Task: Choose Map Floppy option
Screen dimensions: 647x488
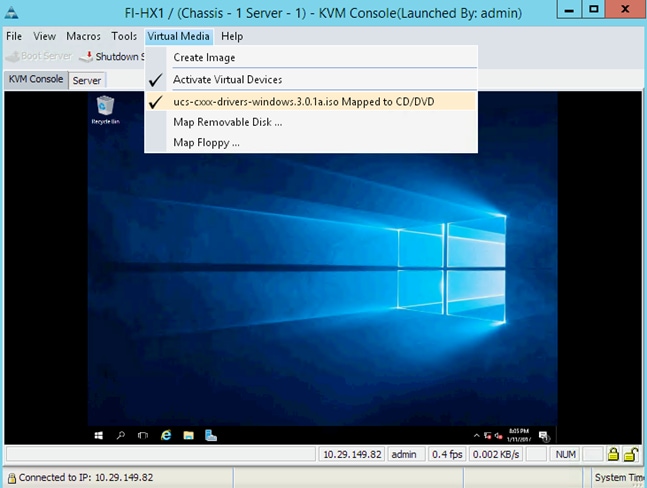Action: 311,143
